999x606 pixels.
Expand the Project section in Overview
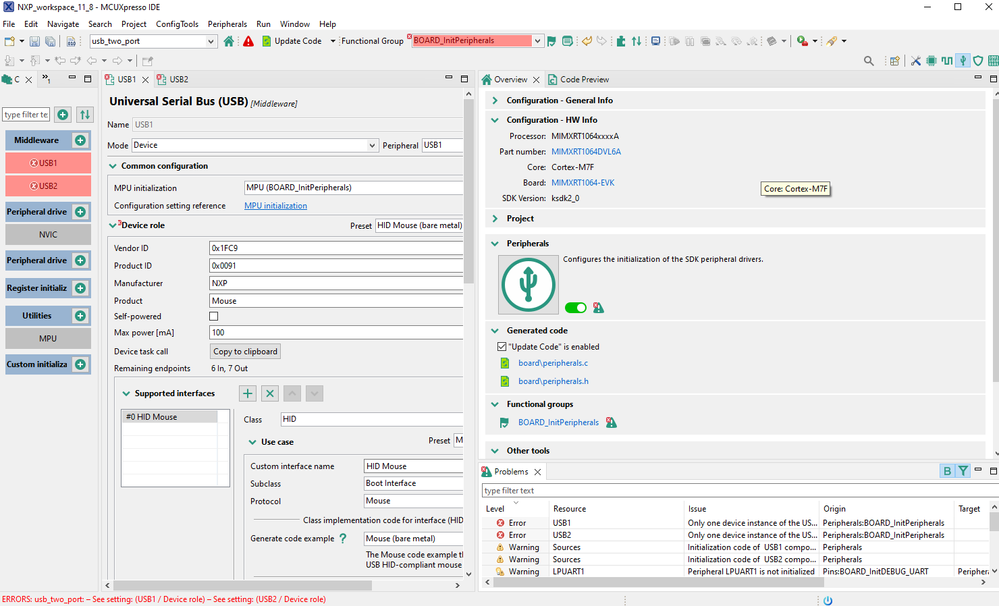point(495,219)
